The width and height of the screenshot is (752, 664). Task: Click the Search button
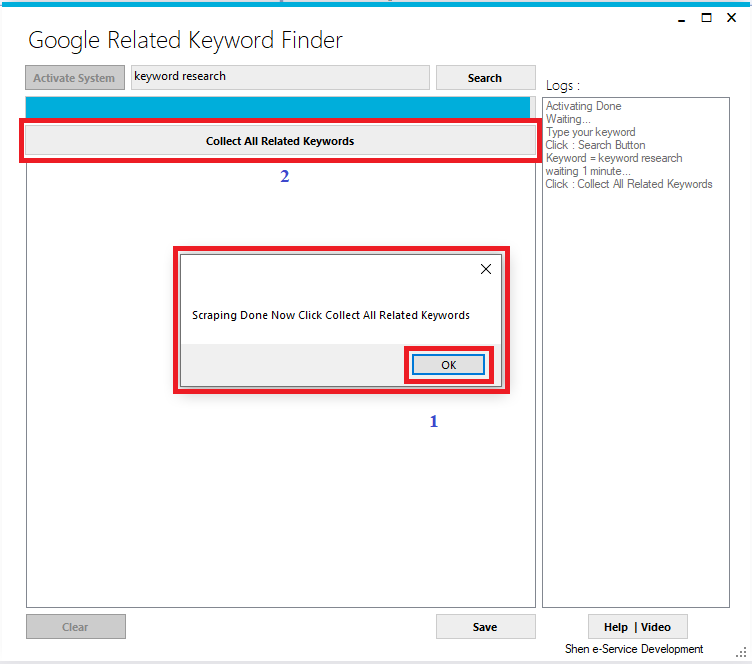point(485,78)
